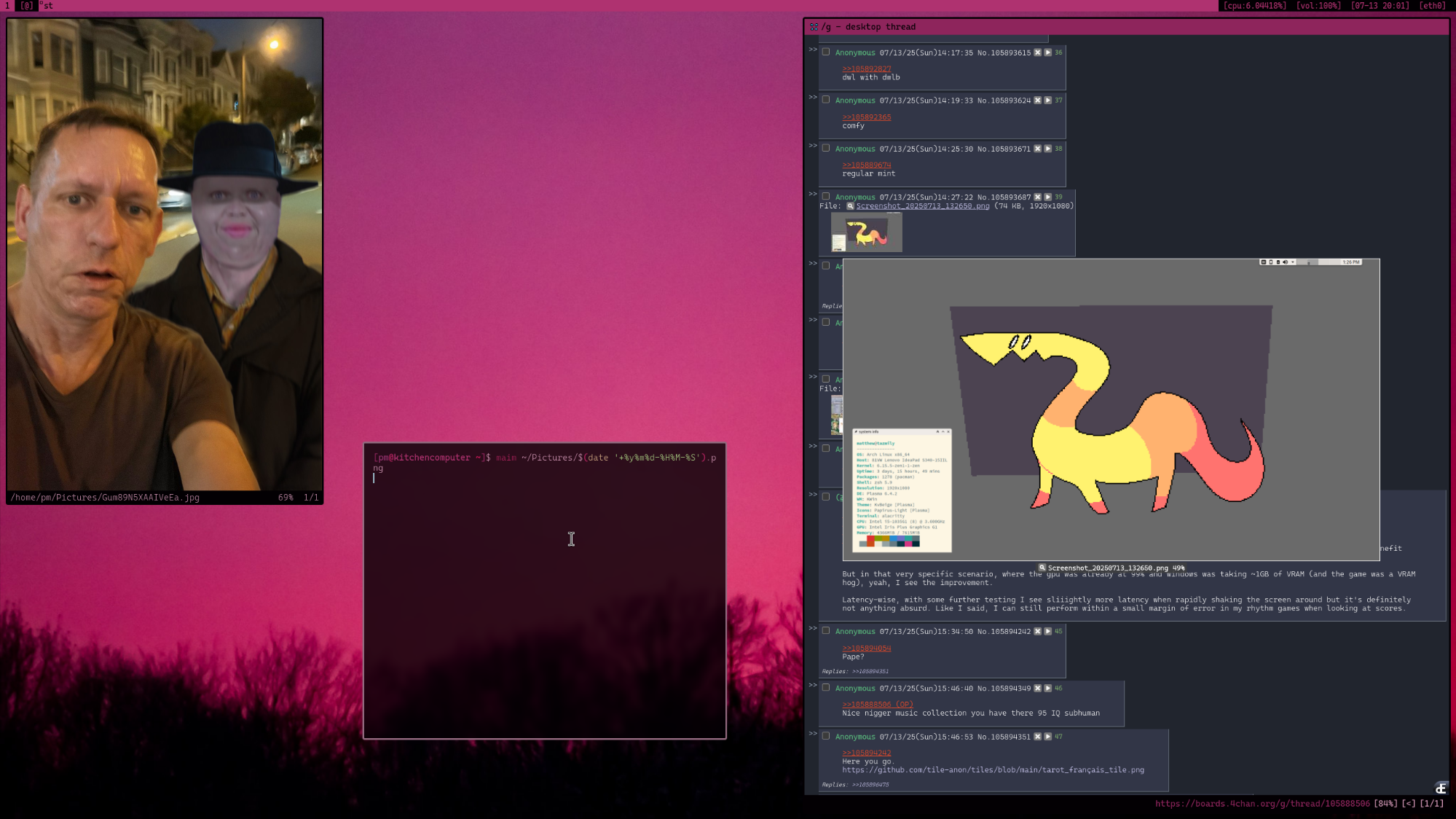Click the dragon screenshot thumbnail in post 39

[867, 232]
